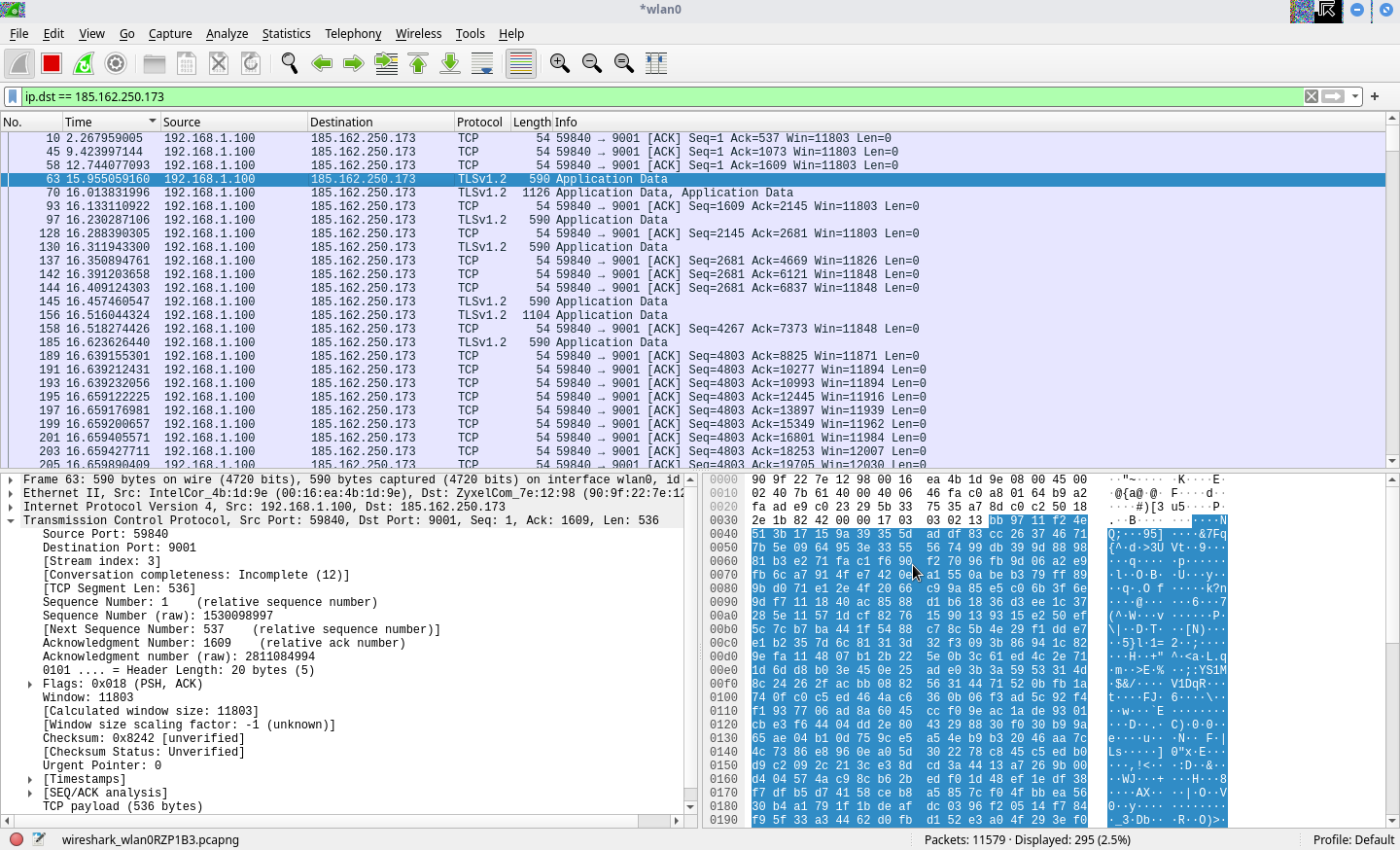Open the display filter history dropdown

[1355, 96]
